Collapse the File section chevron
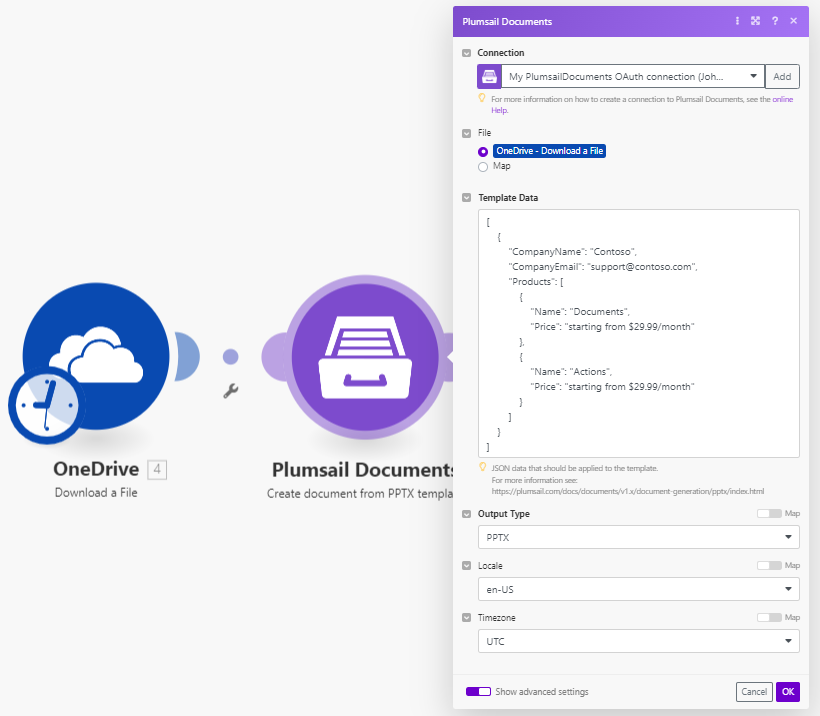Viewport: 820px width, 716px height. coord(466,133)
